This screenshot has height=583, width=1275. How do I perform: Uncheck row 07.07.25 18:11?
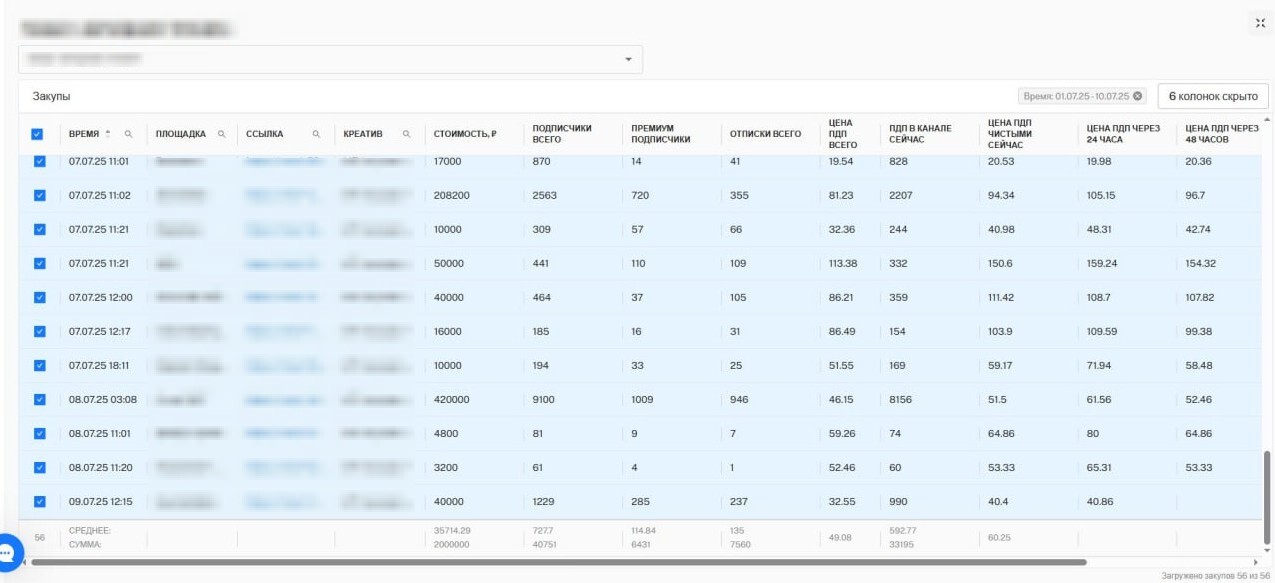click(x=40, y=365)
